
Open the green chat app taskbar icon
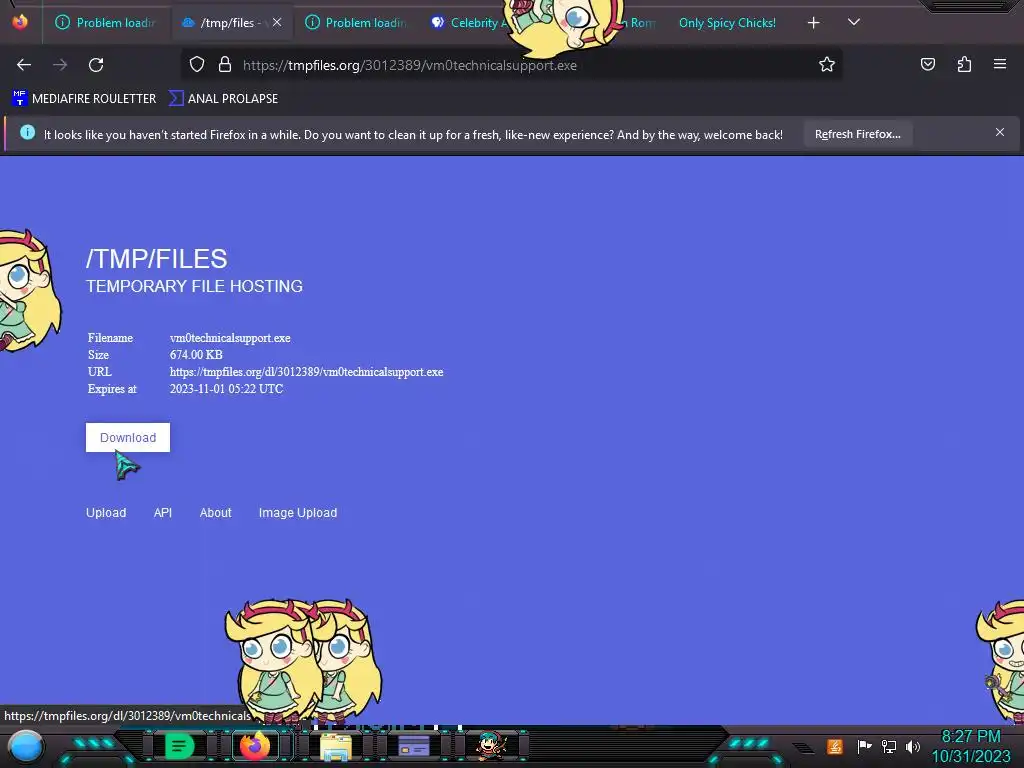point(180,746)
